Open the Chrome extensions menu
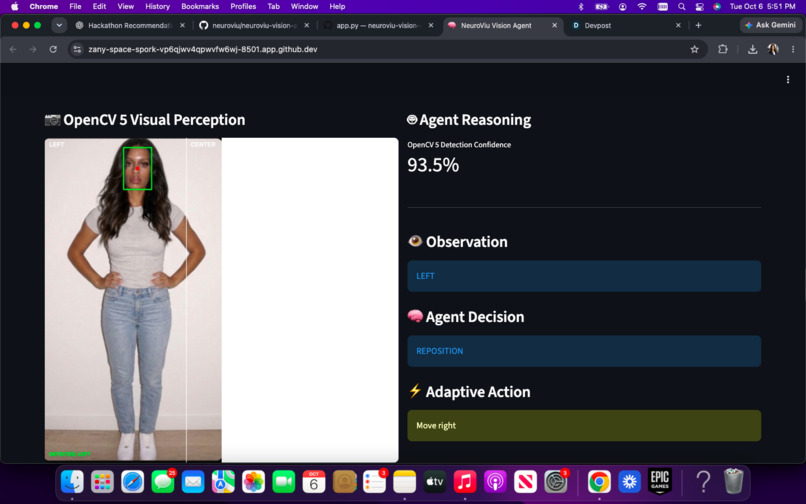Screen dimensions: 806x504 pyautogui.click(x=723, y=49)
